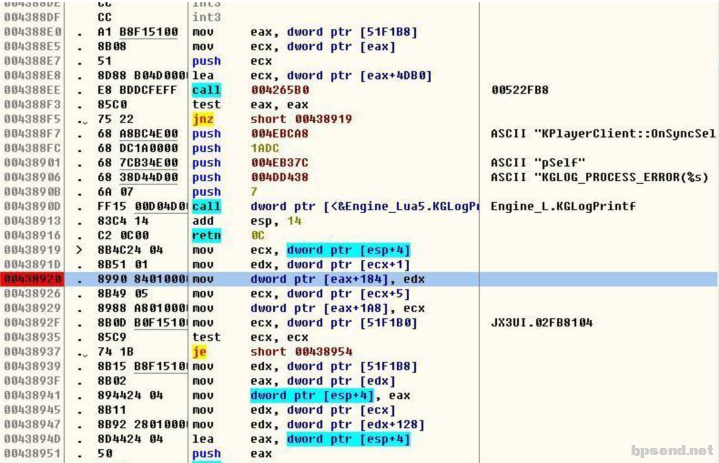Select mov dword ptr [eax+1A8], ecx
Image resolution: width=719 pixels, height=463 pixels.
pyautogui.click(x=309, y=309)
